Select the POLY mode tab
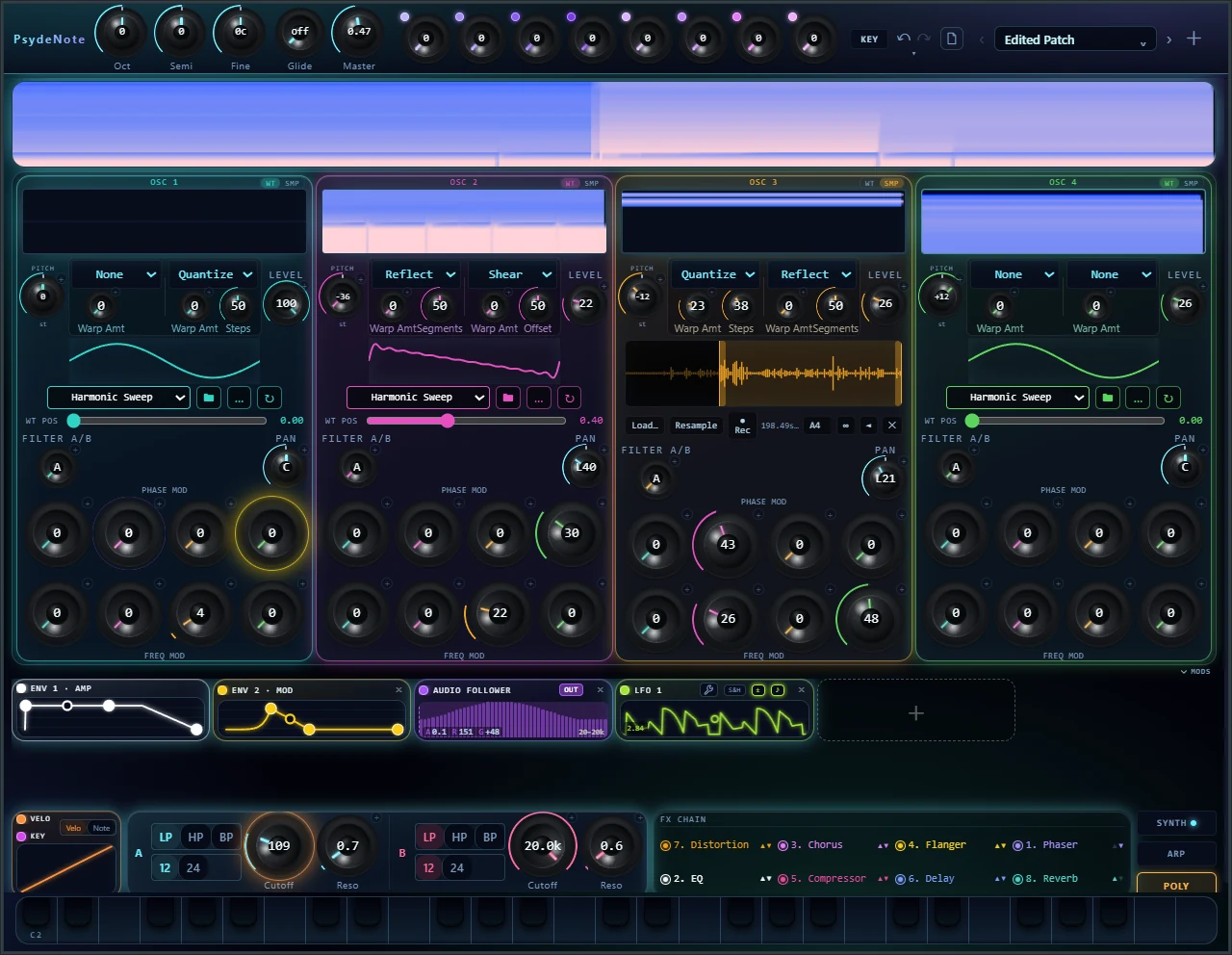This screenshot has height=955, width=1232. click(1176, 885)
